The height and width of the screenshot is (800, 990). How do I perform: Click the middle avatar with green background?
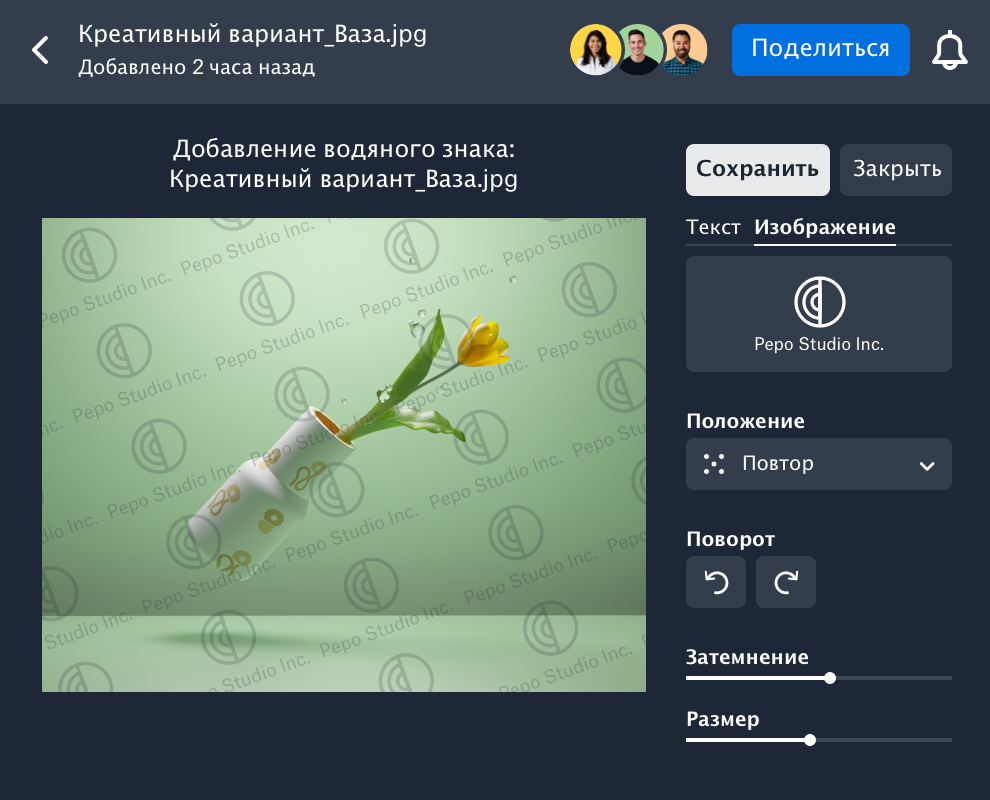(638, 50)
